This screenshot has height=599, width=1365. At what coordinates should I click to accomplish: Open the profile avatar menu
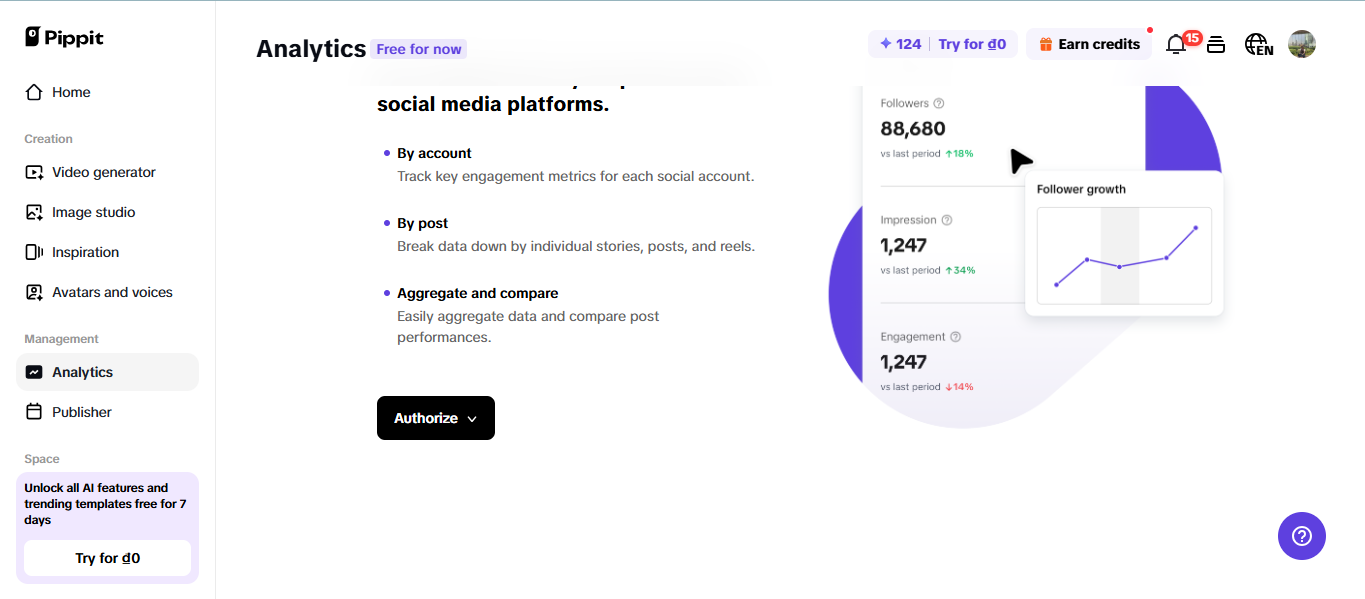1301,43
